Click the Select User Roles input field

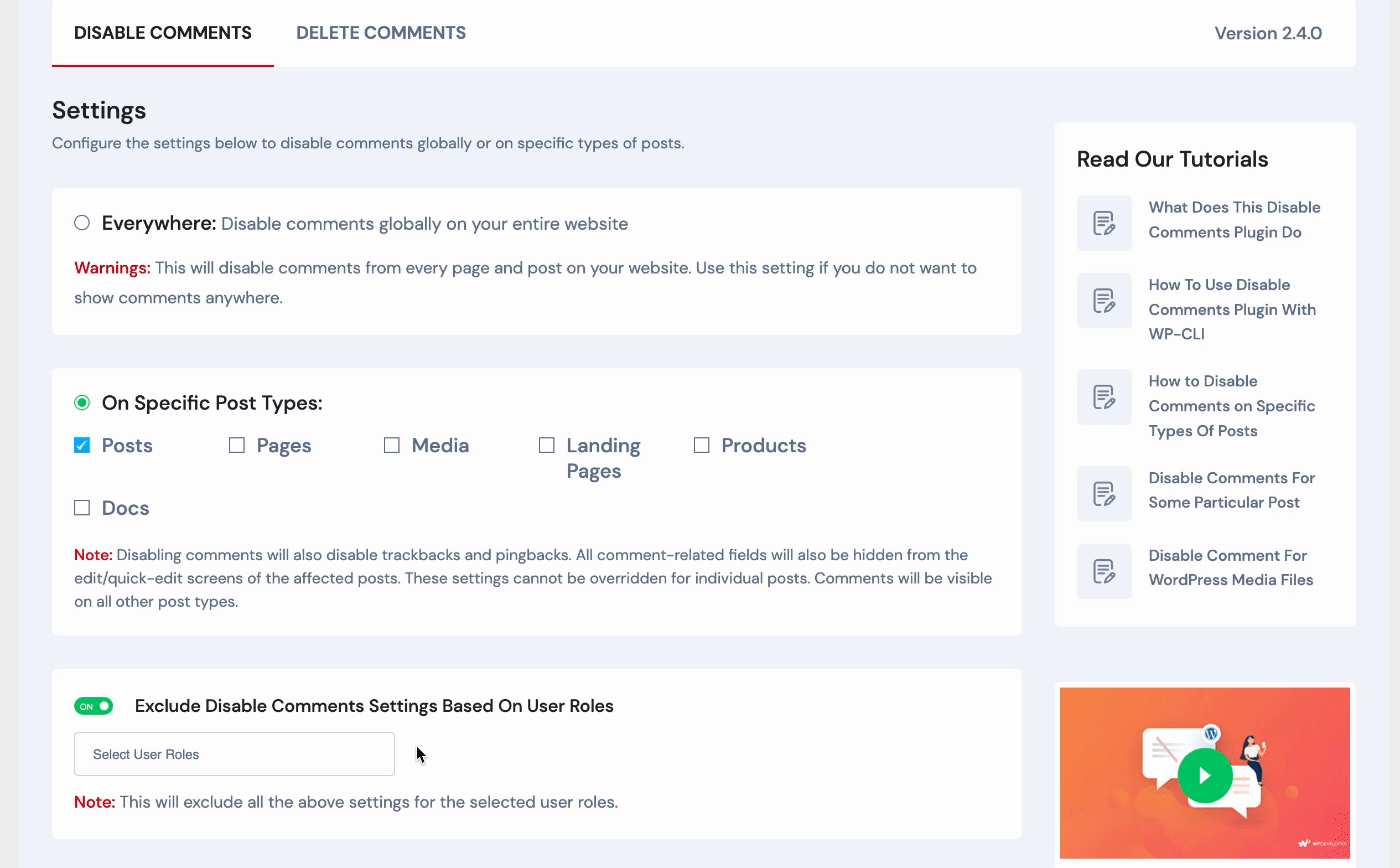point(235,754)
